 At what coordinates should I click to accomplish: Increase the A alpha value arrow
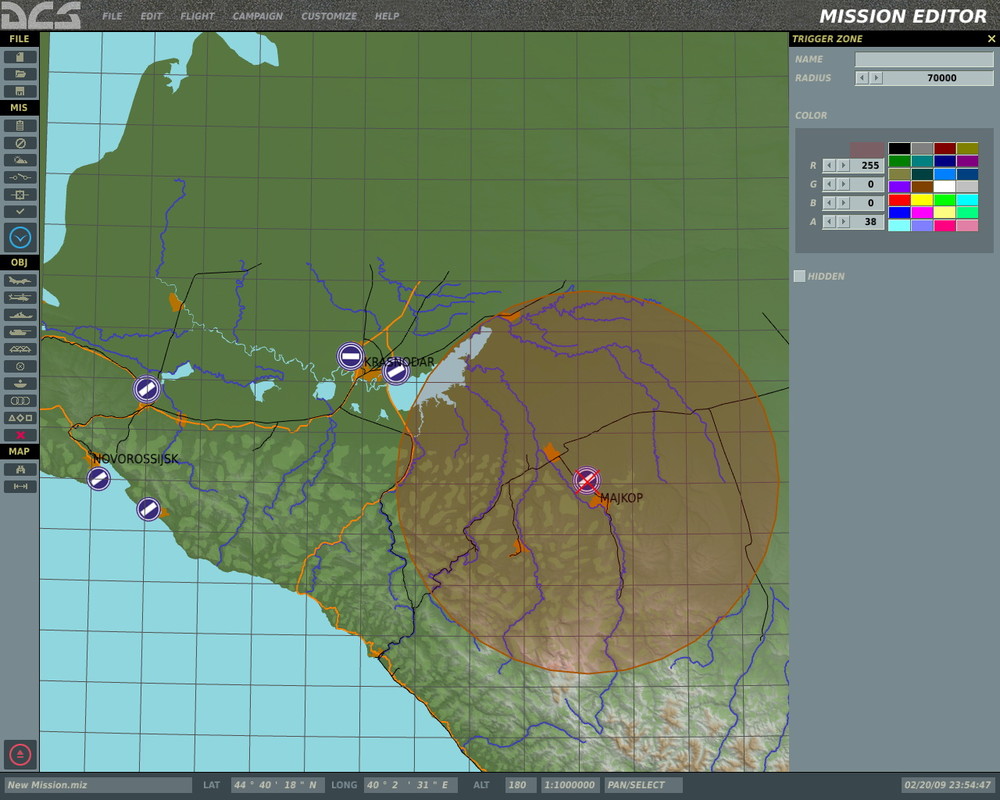[x=843, y=222]
